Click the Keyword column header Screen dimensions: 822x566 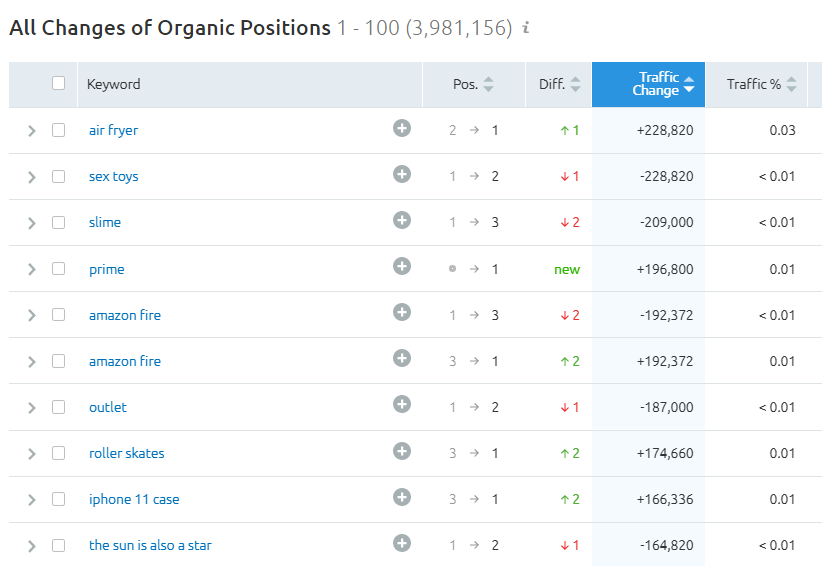[113, 84]
